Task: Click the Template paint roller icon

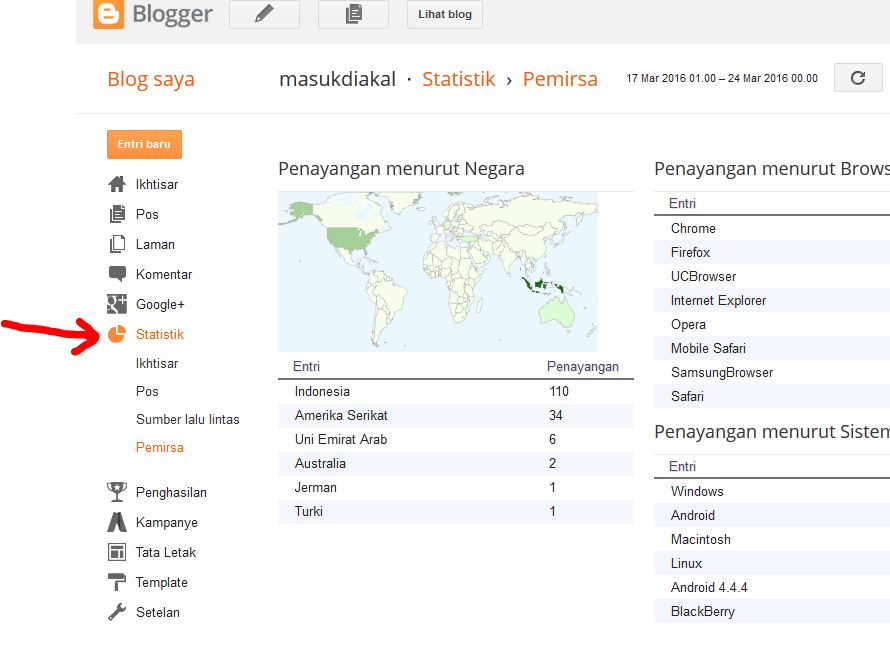Action: [x=117, y=582]
